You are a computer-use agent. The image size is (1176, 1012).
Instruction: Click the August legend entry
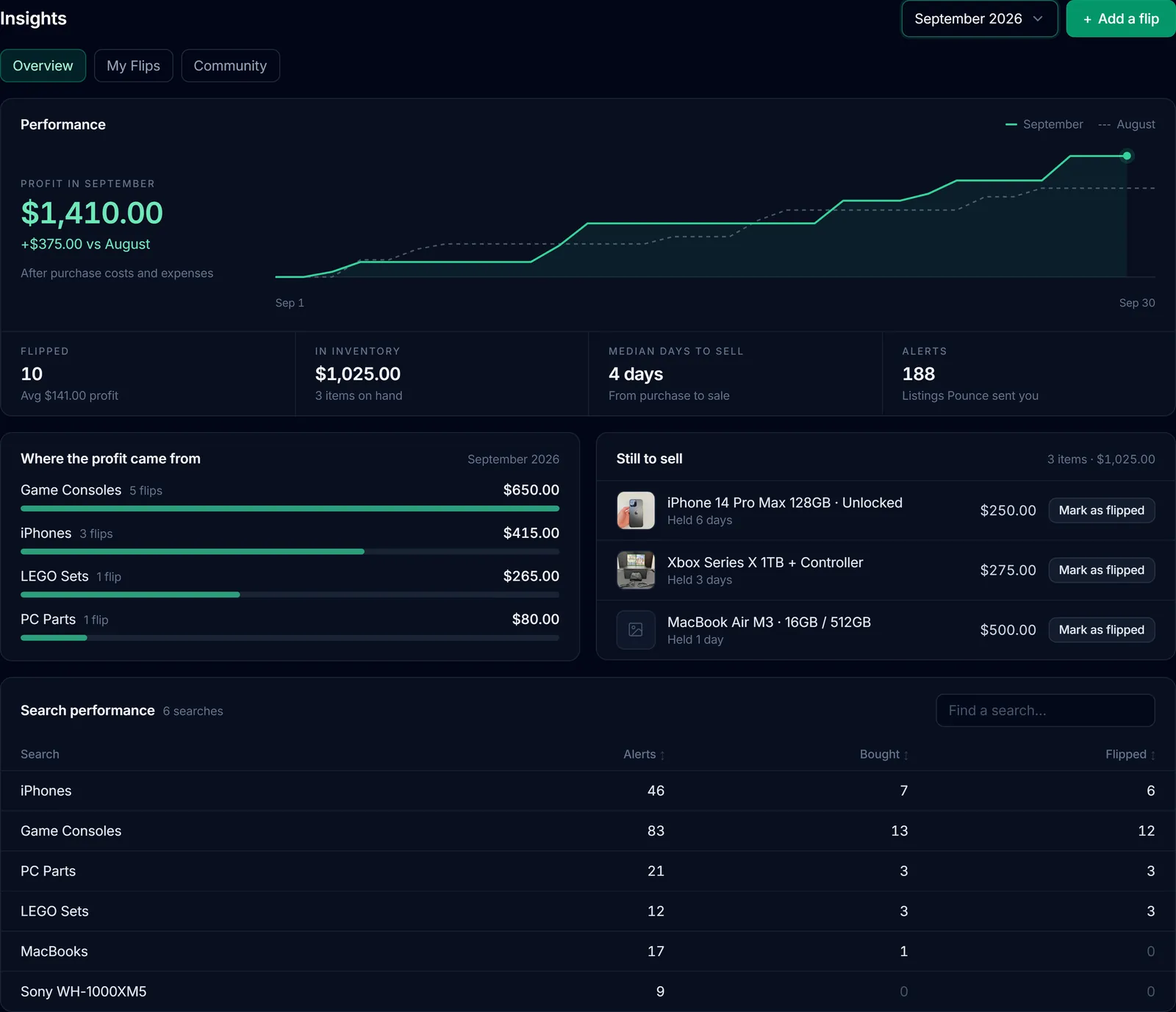1126,124
